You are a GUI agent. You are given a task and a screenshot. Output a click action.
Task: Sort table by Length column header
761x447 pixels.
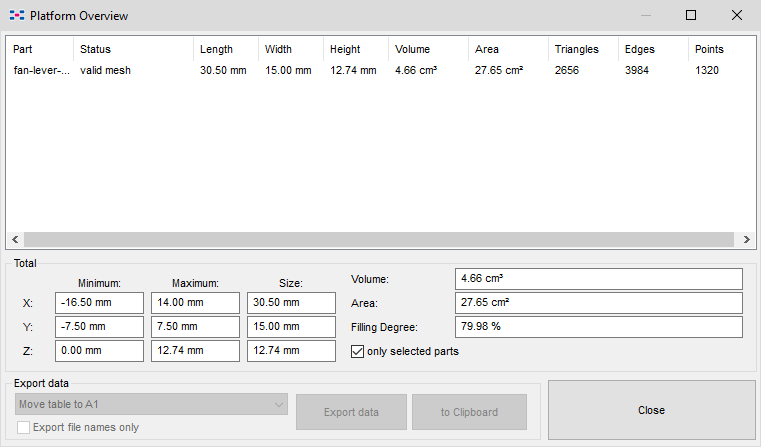point(226,49)
